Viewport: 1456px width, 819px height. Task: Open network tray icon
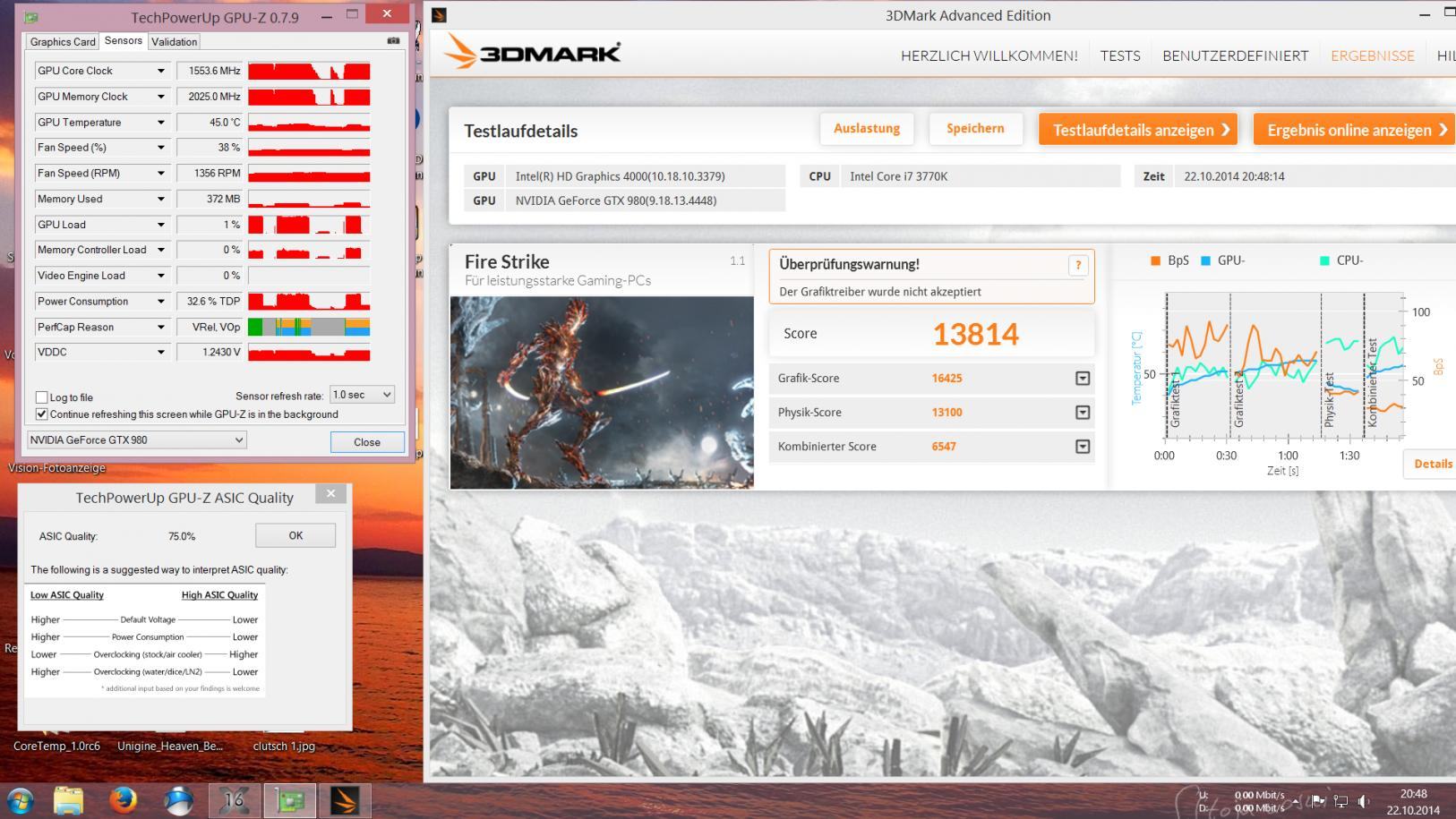(x=1340, y=801)
